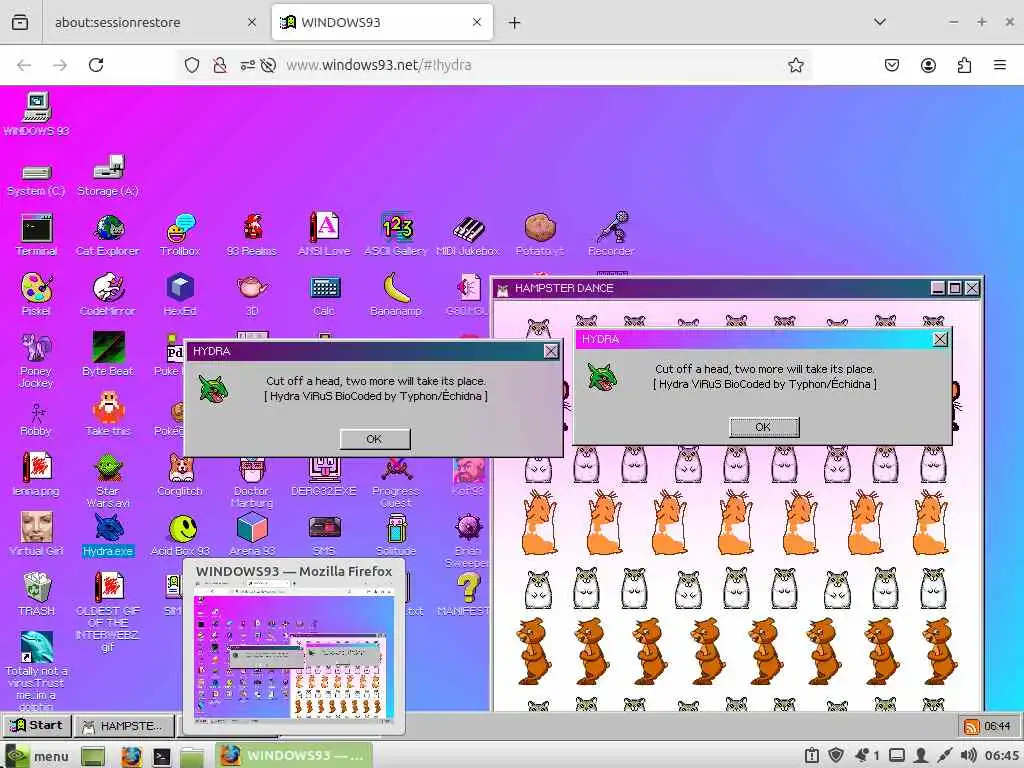Open Potato.txt icon

539,234
